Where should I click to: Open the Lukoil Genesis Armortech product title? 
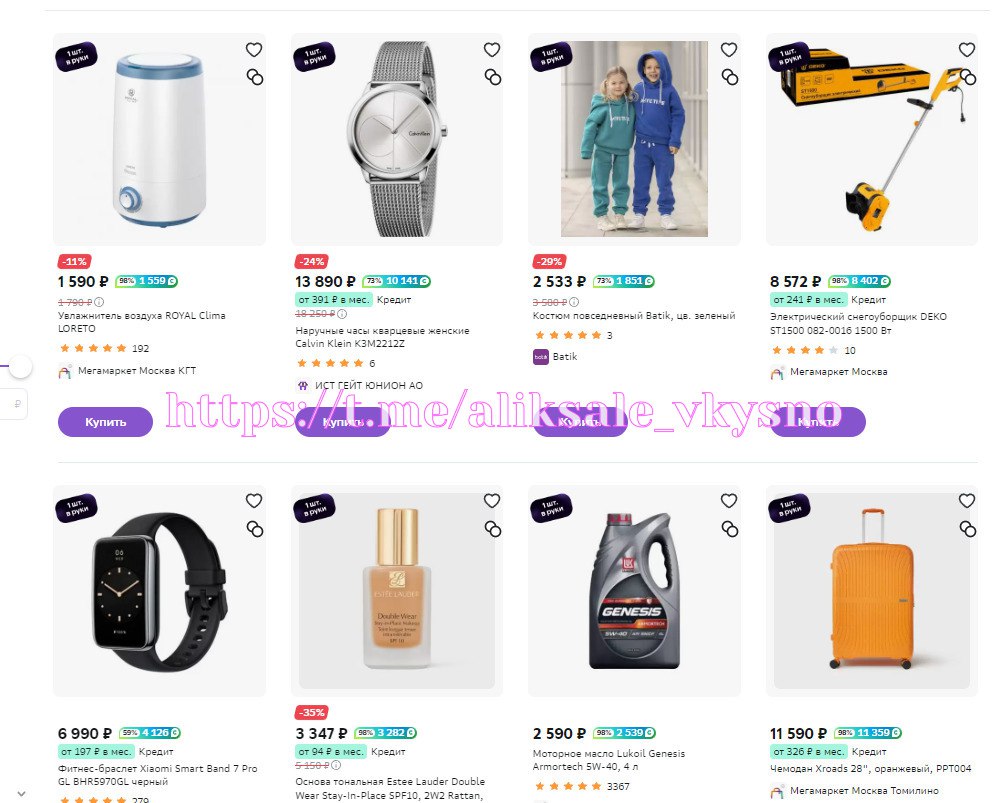pyautogui.click(x=609, y=760)
